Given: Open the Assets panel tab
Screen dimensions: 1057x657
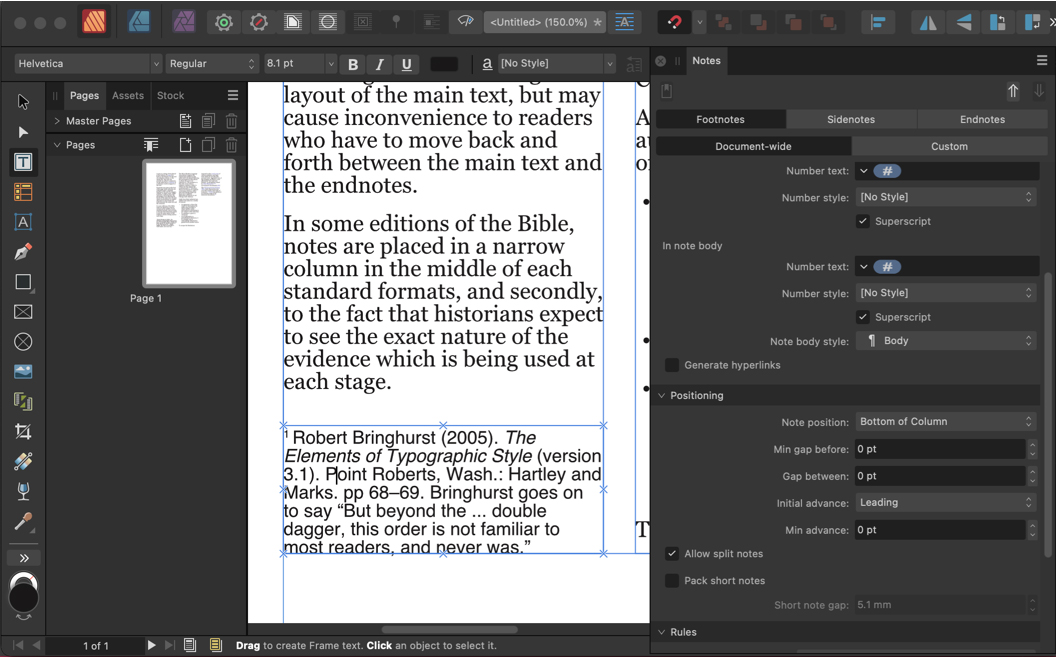Looking at the screenshot, I should tap(128, 96).
